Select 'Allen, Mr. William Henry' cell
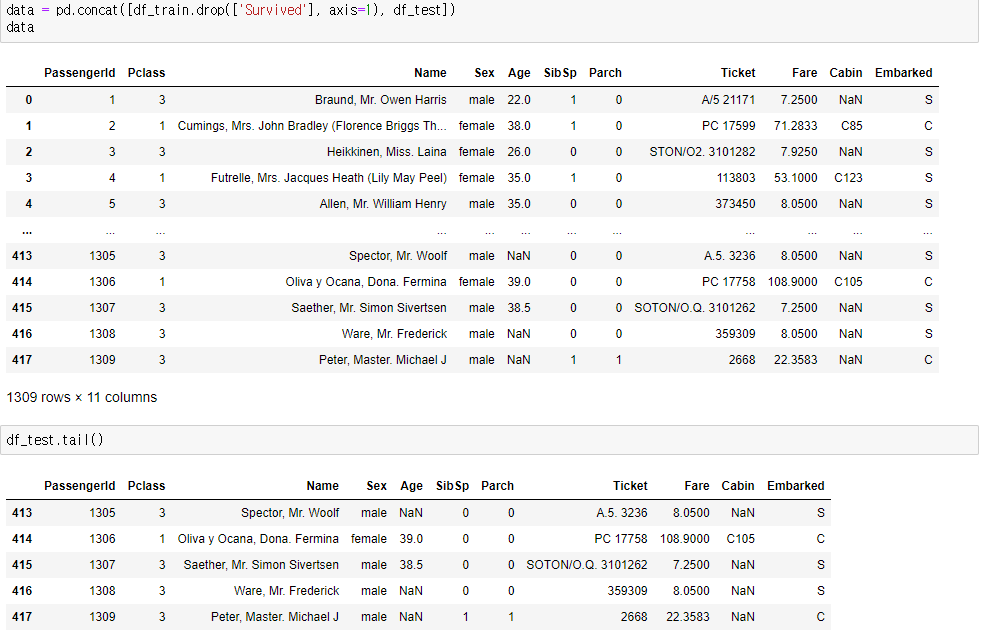This screenshot has width=983, height=635. pyautogui.click(x=383, y=204)
